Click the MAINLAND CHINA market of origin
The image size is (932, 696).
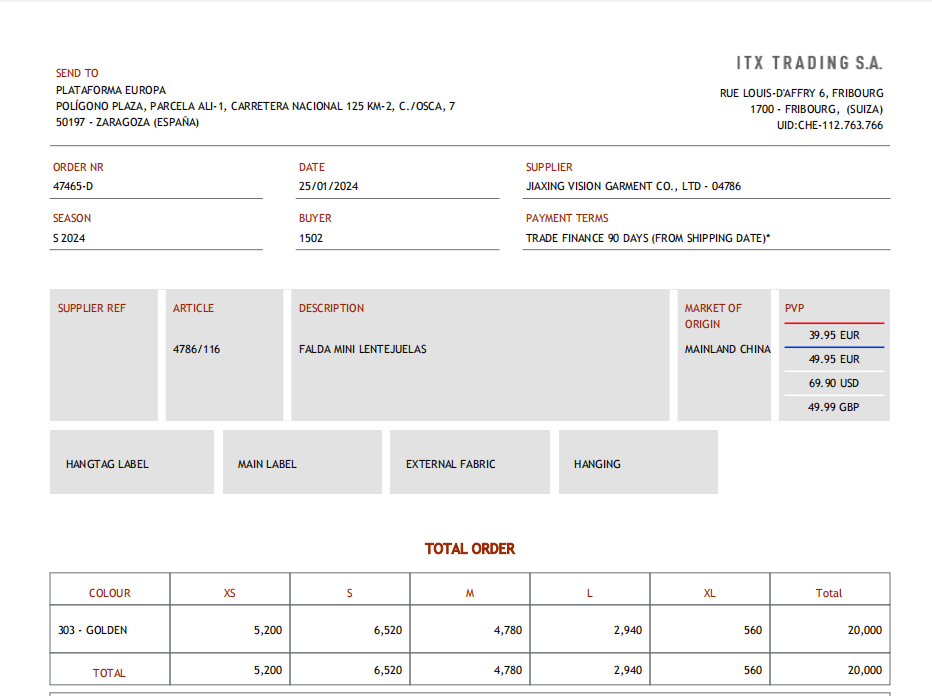coord(727,349)
